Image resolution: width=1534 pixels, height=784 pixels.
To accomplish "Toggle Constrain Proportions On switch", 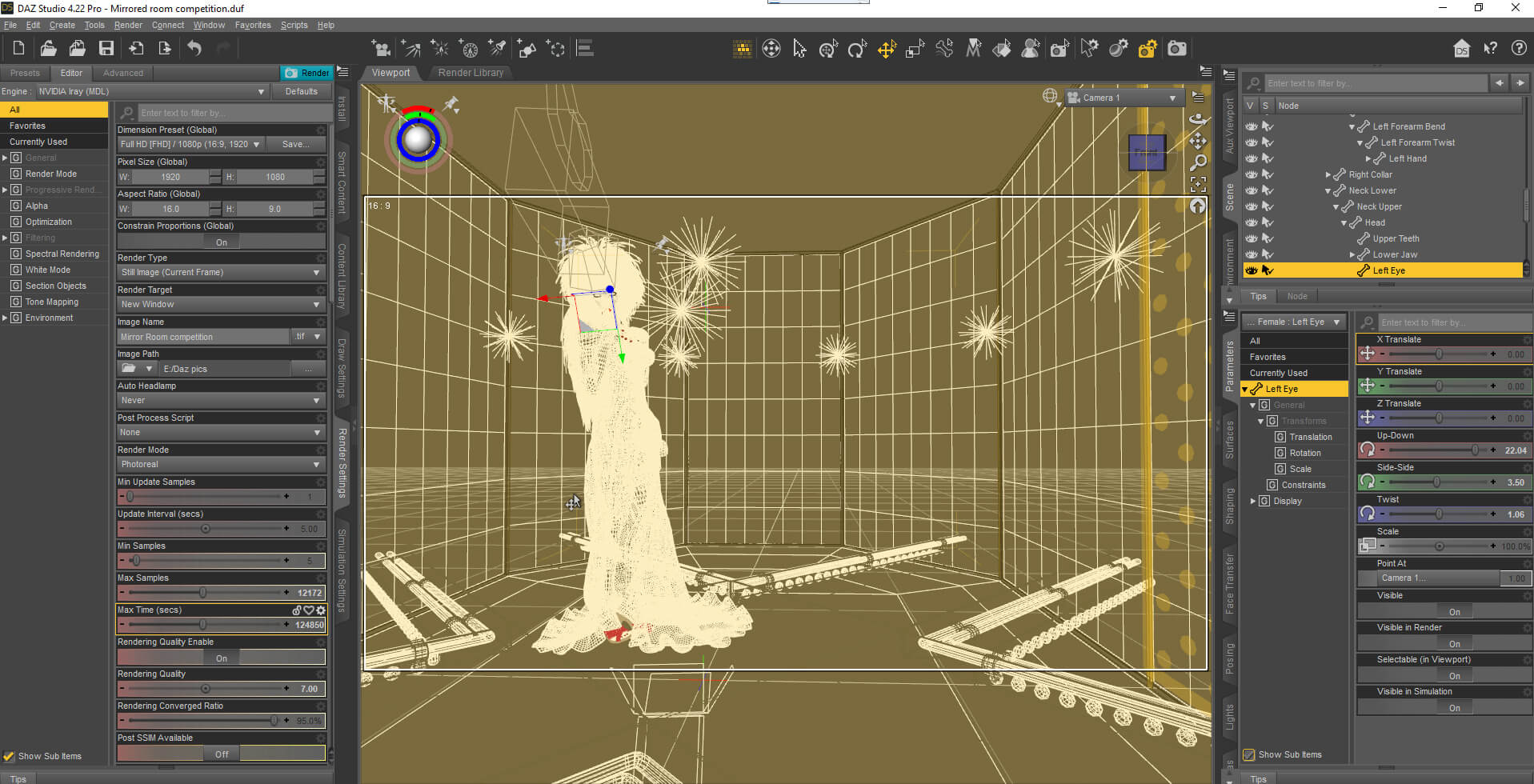I will 222,242.
